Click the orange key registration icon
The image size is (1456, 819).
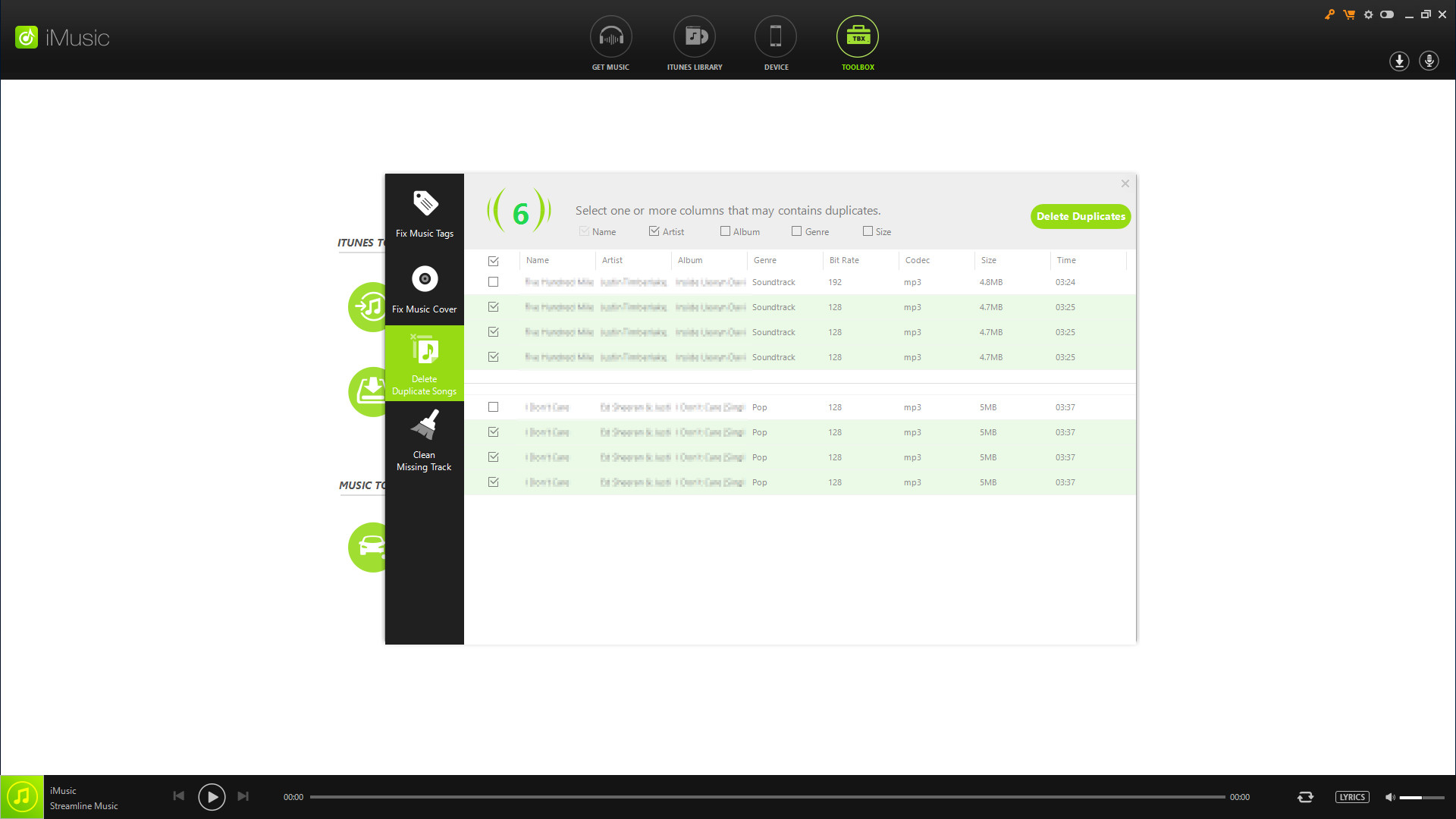1329,14
